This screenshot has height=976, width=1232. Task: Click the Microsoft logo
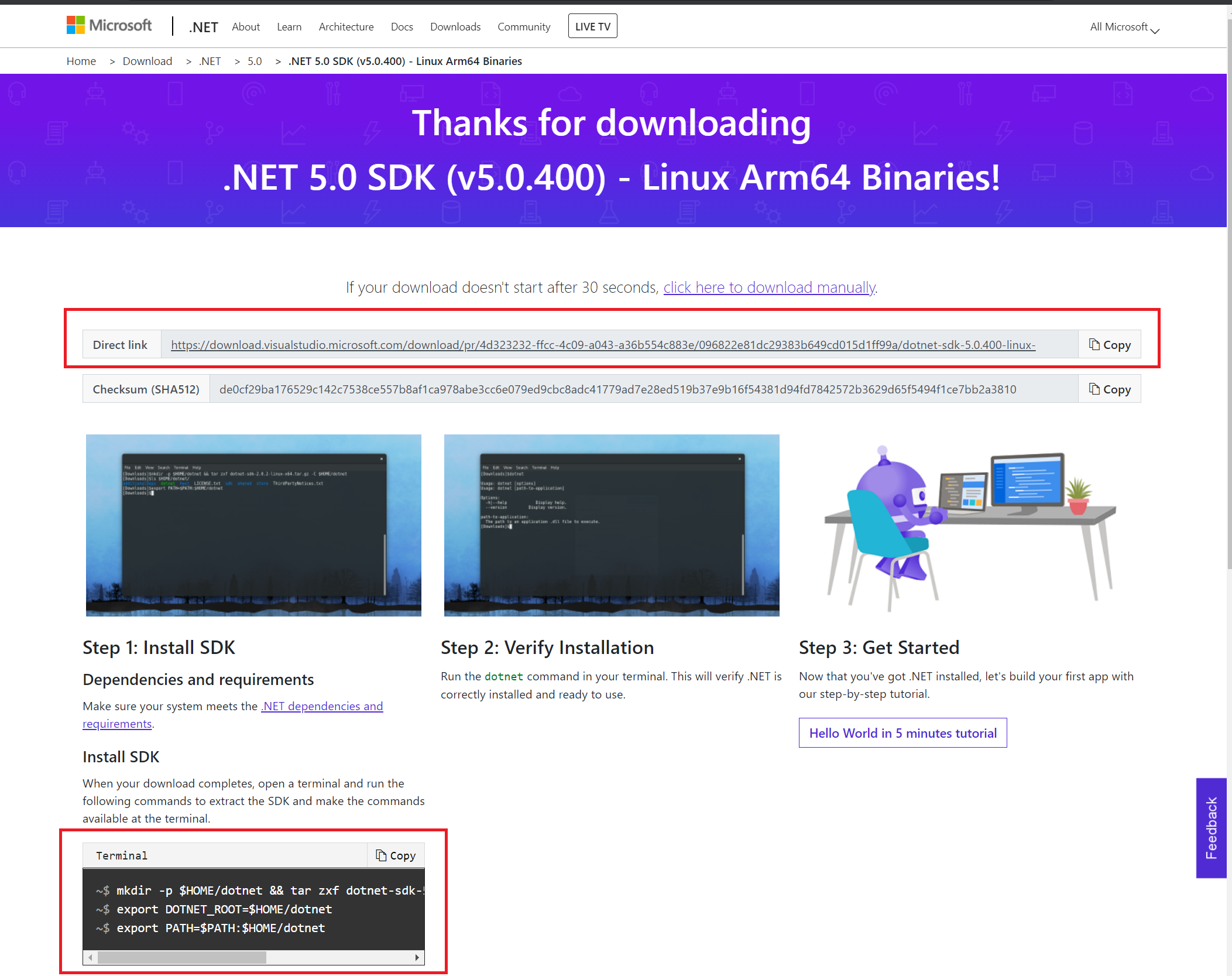coord(109,25)
